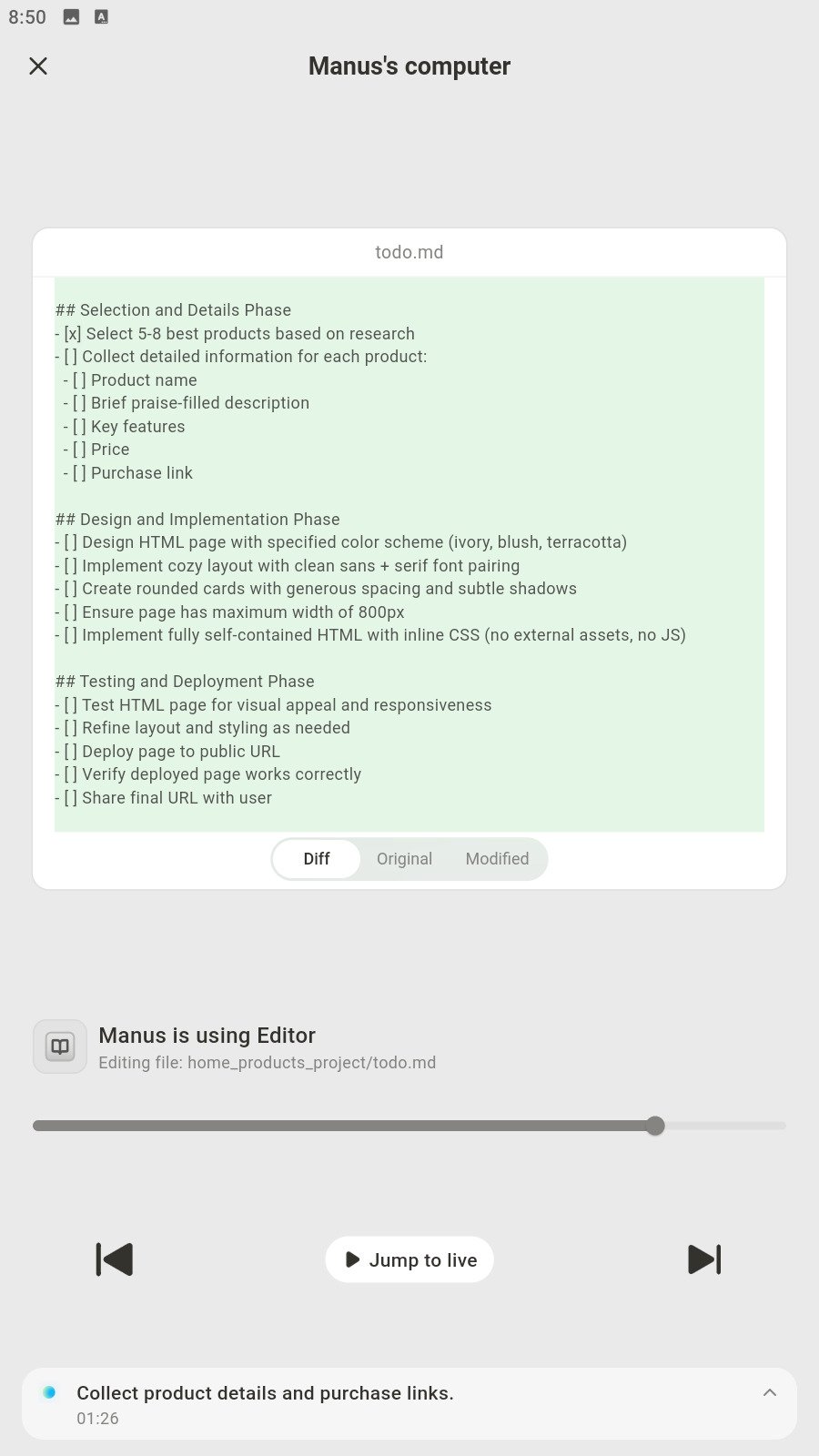Close the Manus's computer view
819x1456 pixels.
38,66
